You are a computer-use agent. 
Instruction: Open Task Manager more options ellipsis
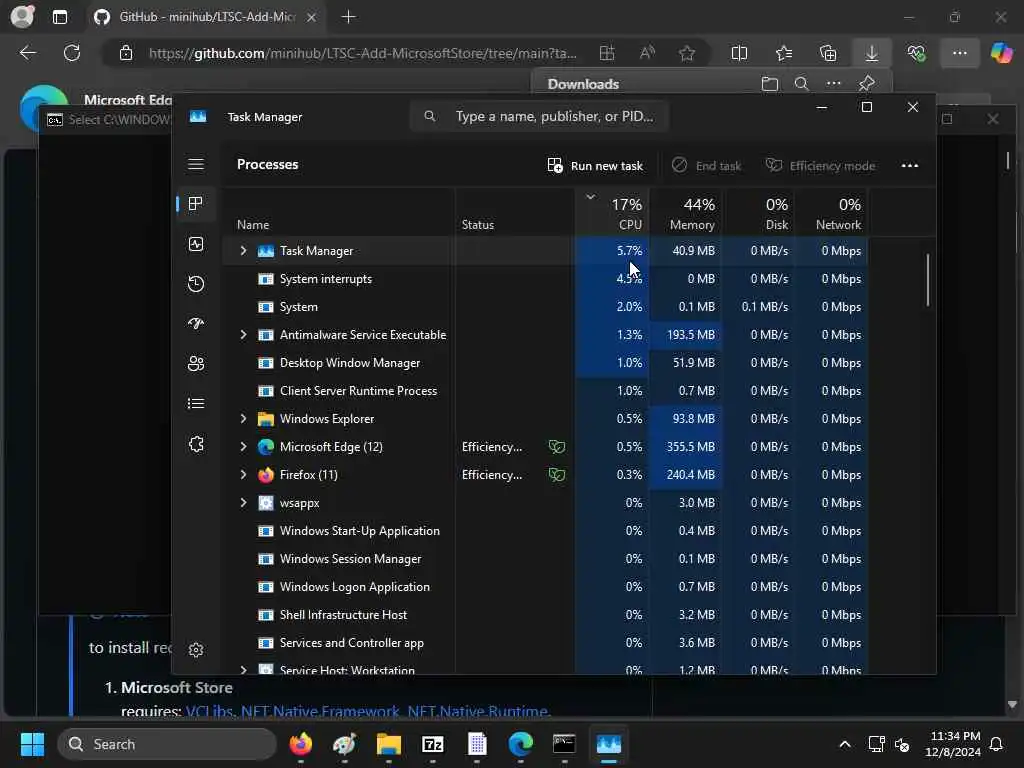(910, 166)
